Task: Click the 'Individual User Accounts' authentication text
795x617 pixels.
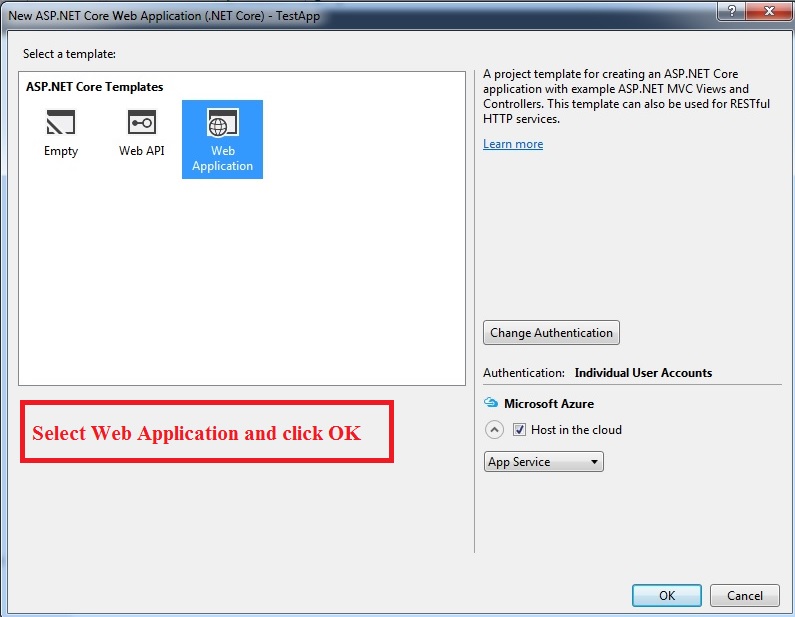Action: point(643,373)
